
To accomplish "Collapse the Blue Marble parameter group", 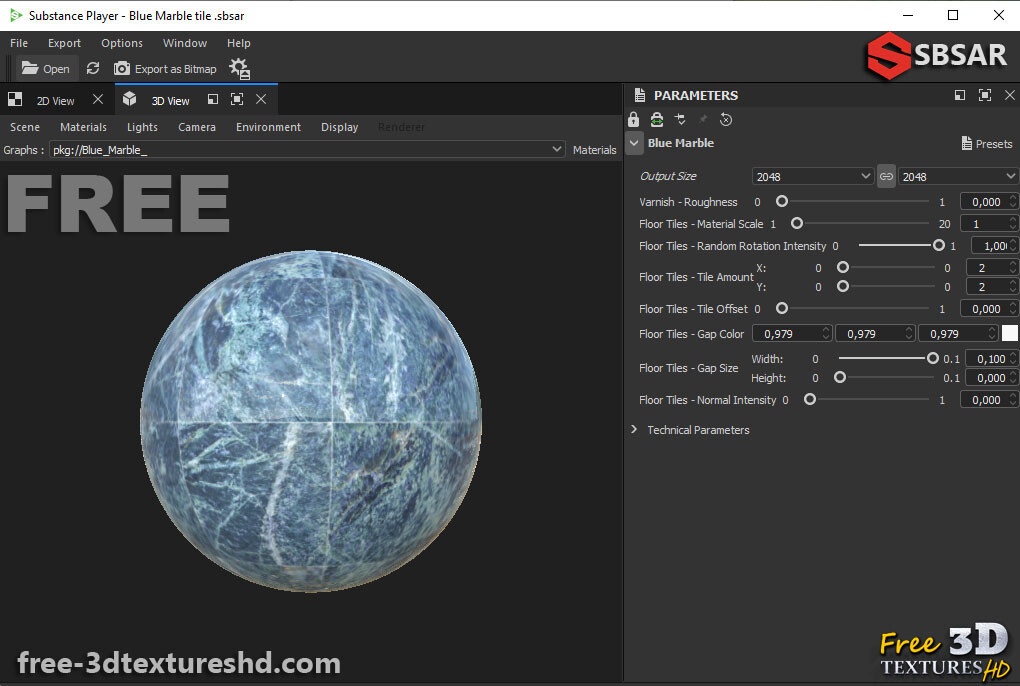I will tap(634, 143).
